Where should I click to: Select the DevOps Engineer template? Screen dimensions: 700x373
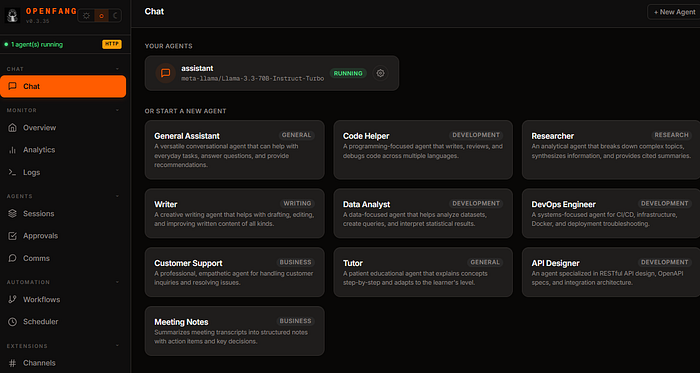(x=611, y=213)
